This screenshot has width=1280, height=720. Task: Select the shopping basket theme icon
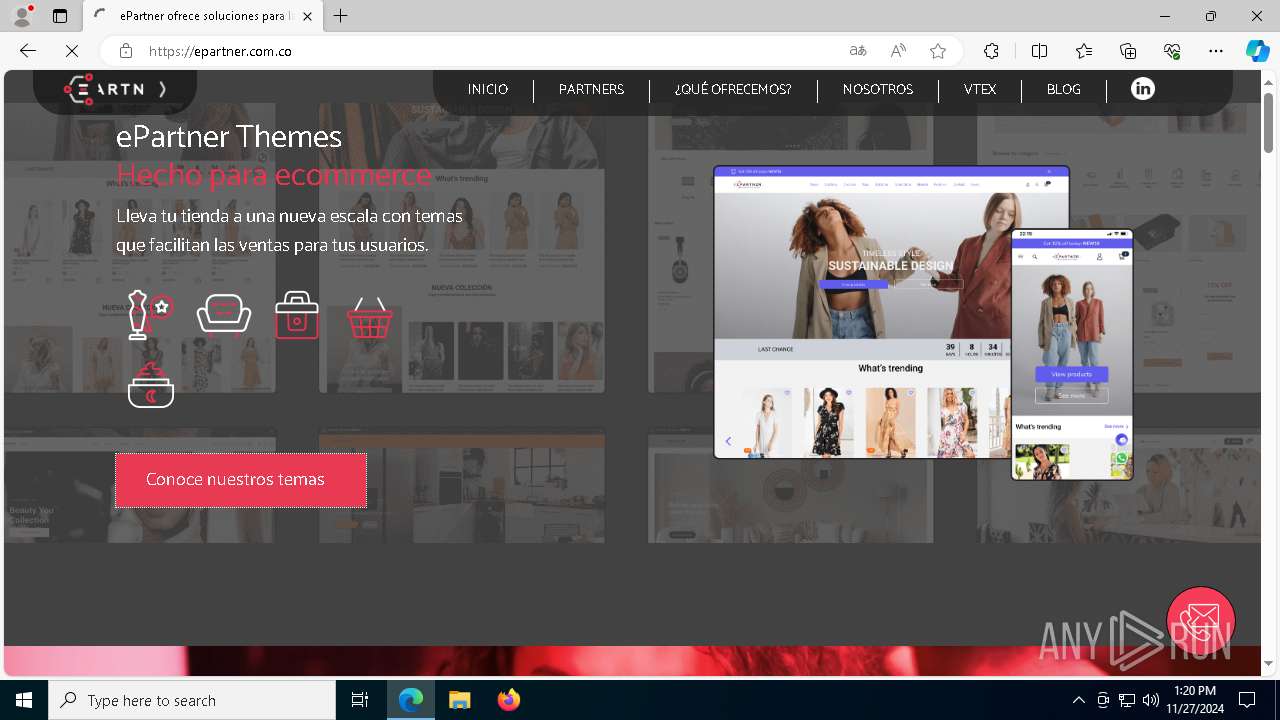click(370, 318)
